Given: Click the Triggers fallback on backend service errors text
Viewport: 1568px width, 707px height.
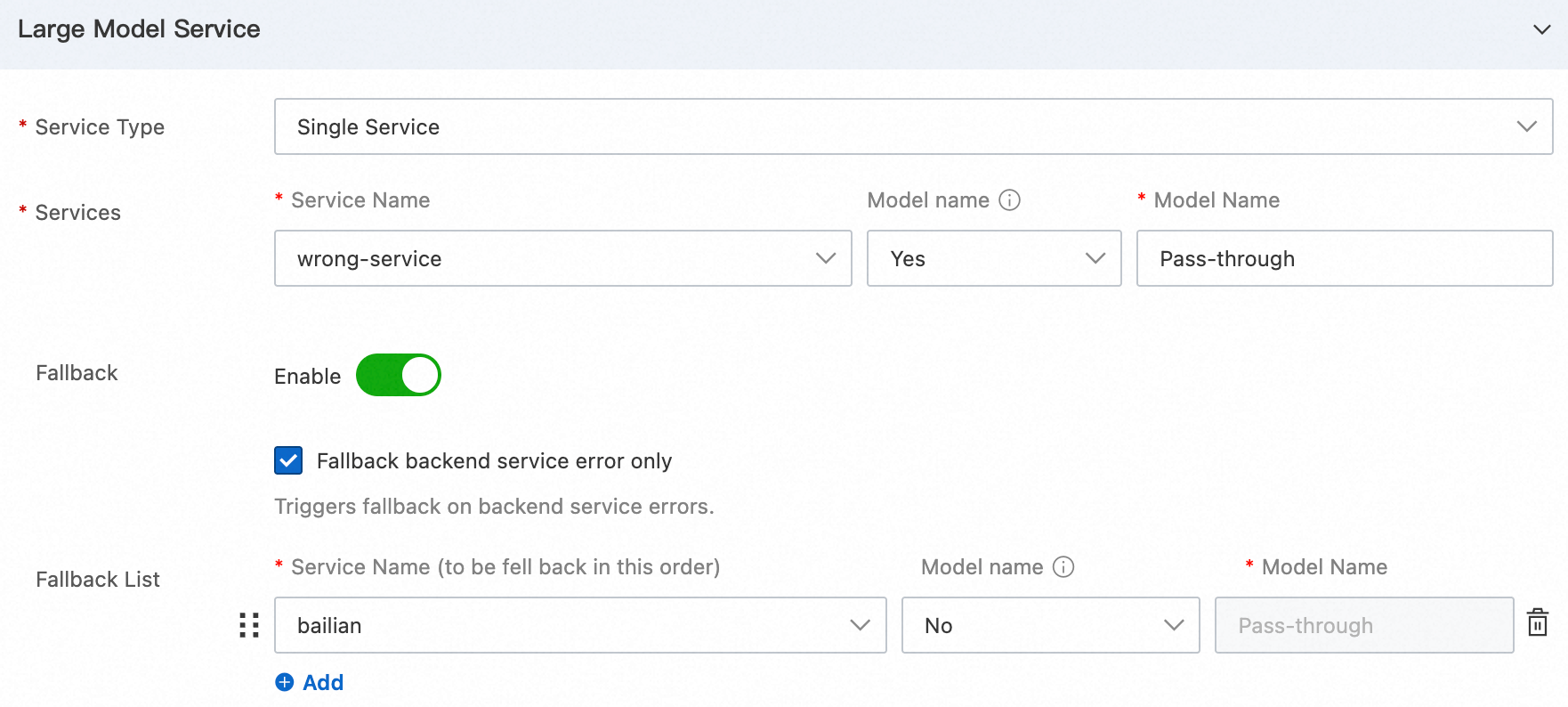Looking at the screenshot, I should 494,507.
